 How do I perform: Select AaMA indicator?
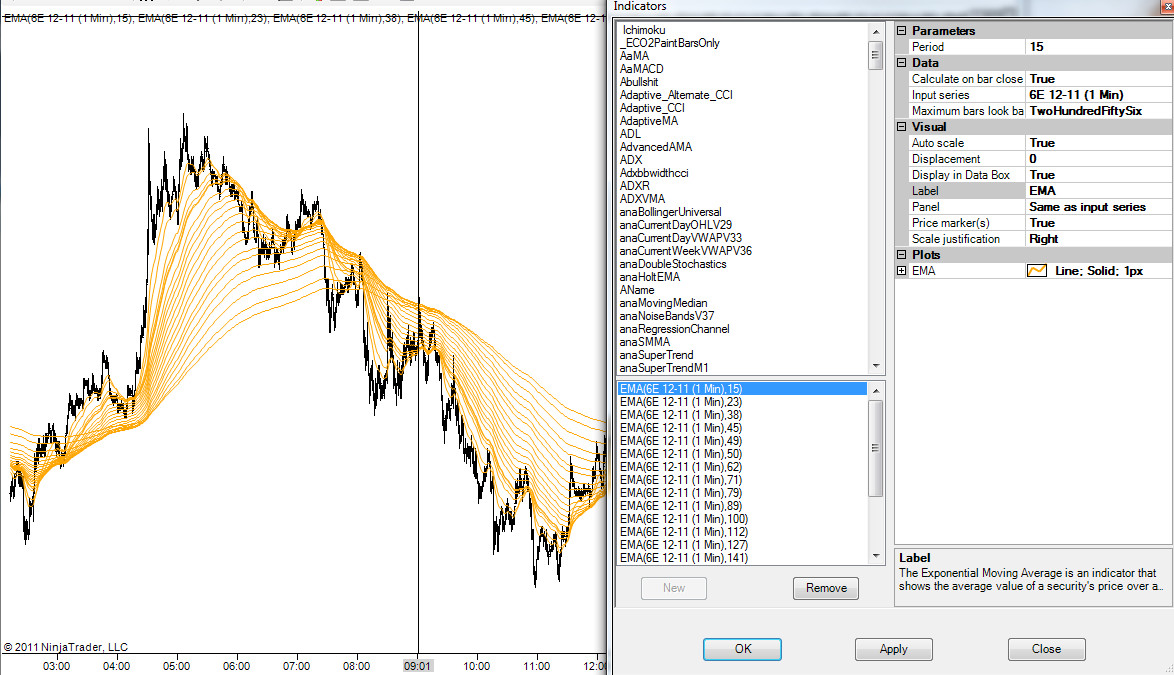tap(634, 56)
